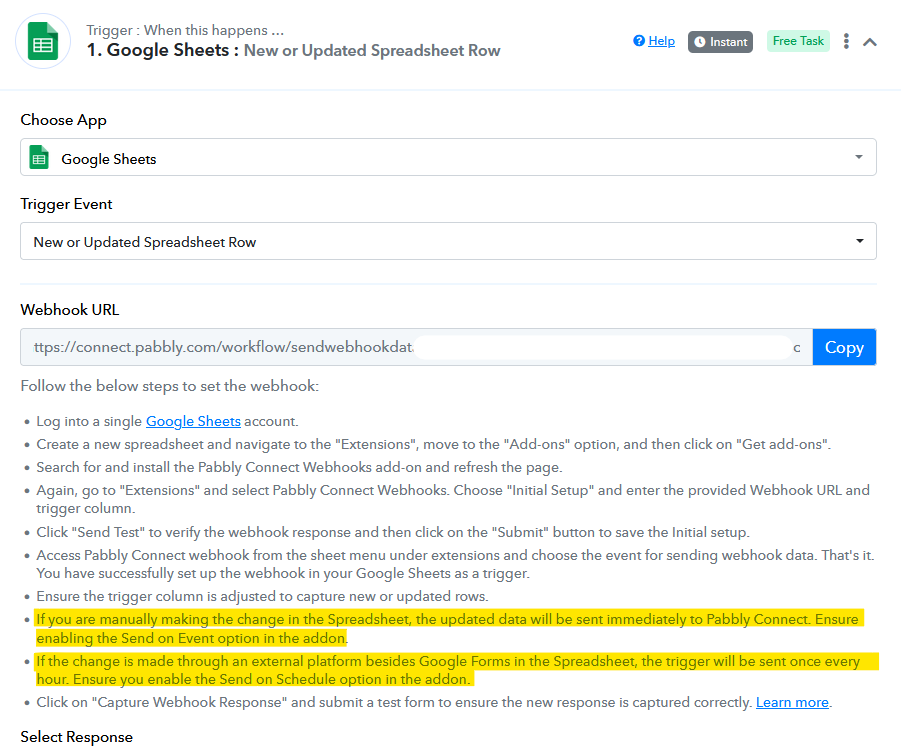901x747 pixels.
Task: Click the 'Trigger Event' label
Action: pyautogui.click(x=66, y=204)
